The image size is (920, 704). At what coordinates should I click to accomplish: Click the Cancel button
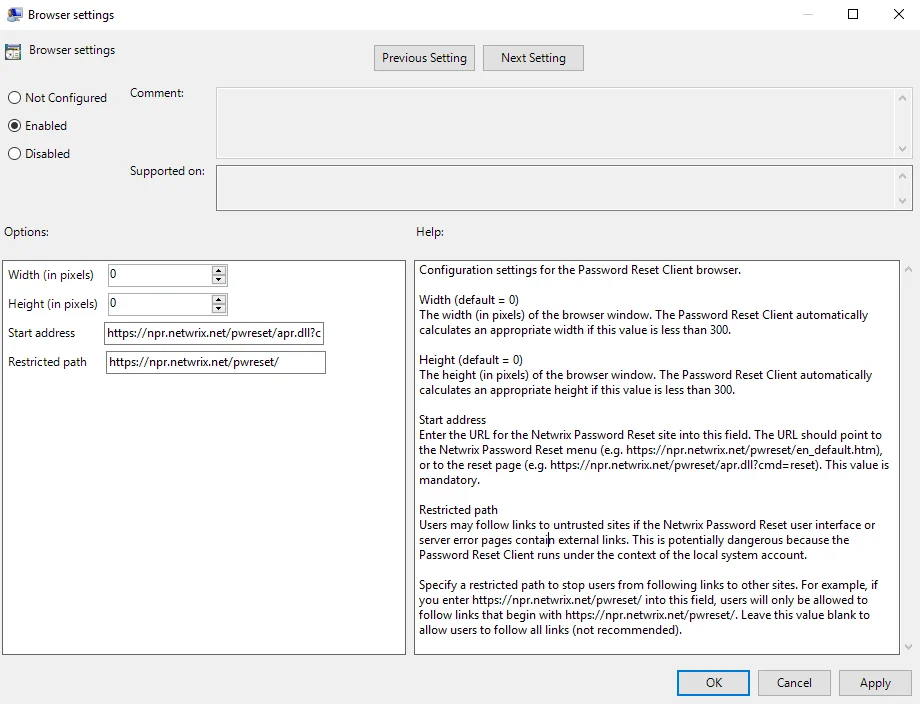click(794, 683)
